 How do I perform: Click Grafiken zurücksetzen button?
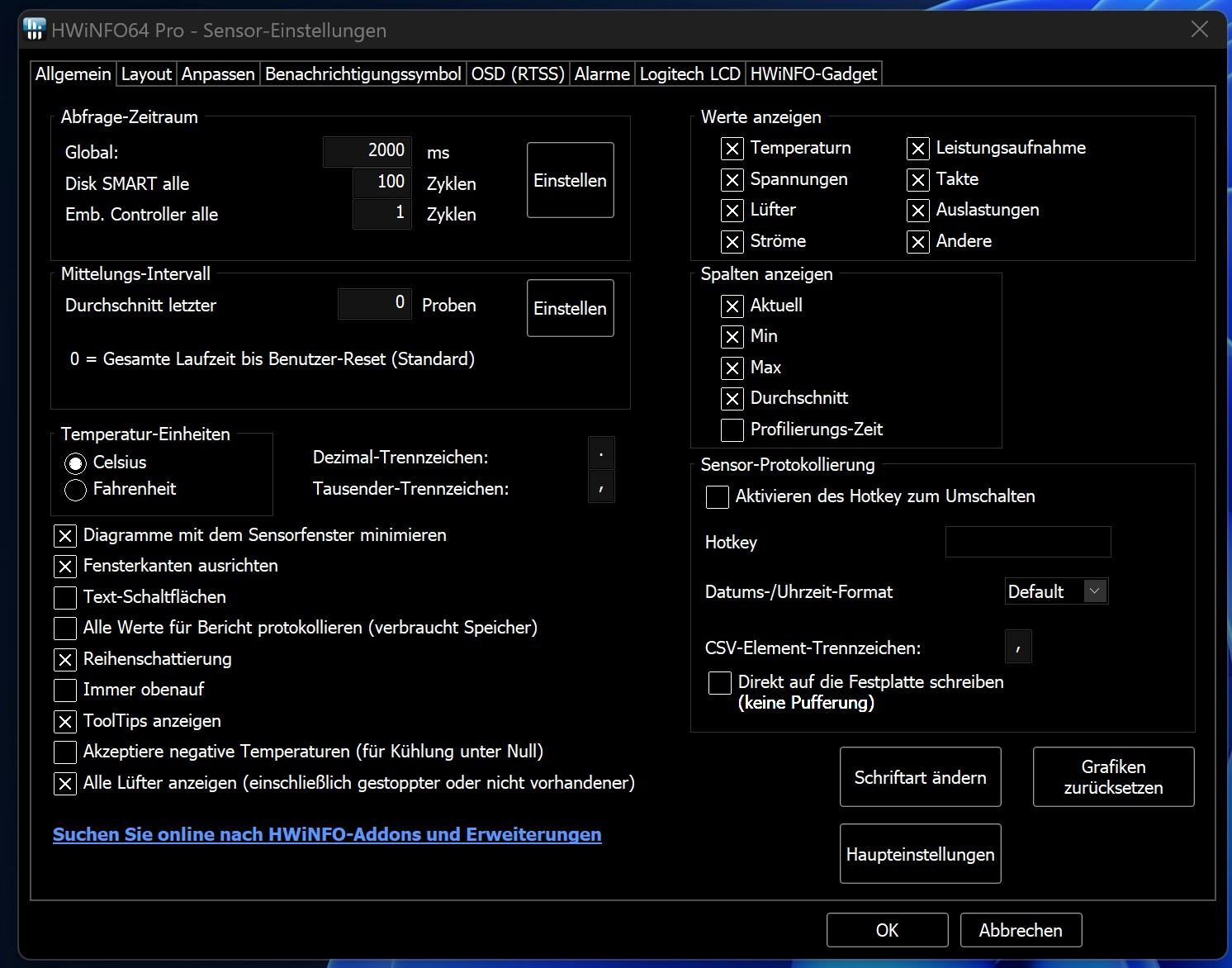coord(1113,777)
